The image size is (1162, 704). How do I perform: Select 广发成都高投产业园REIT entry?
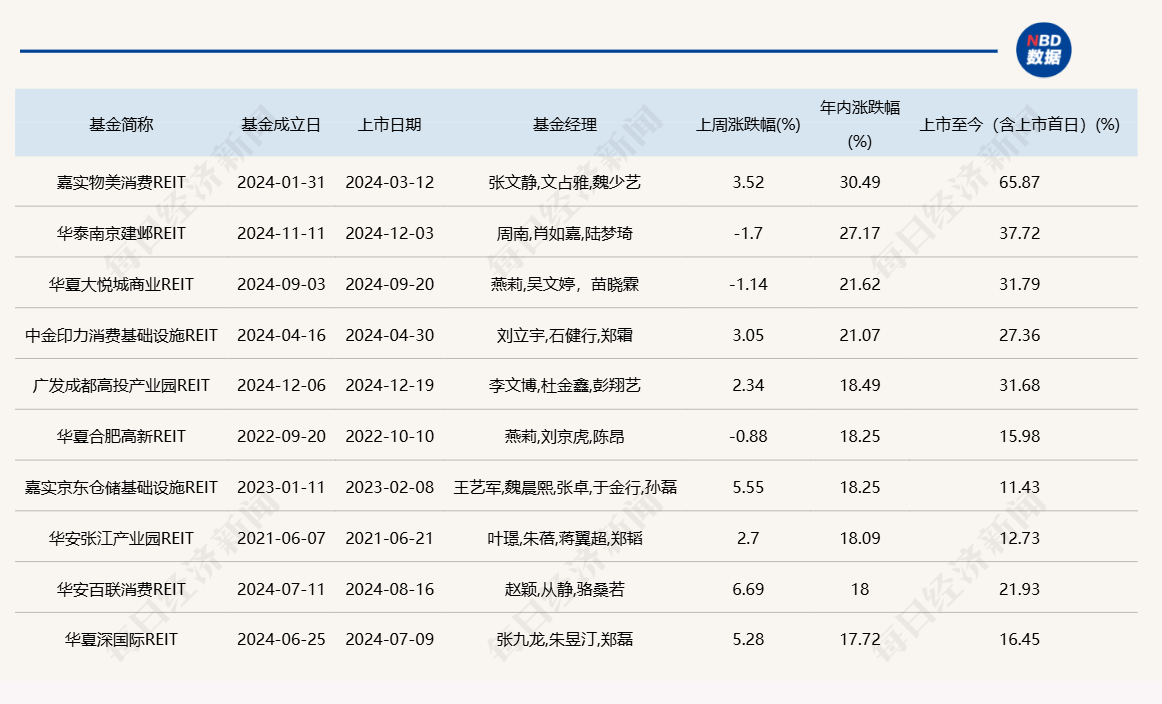tap(121, 385)
